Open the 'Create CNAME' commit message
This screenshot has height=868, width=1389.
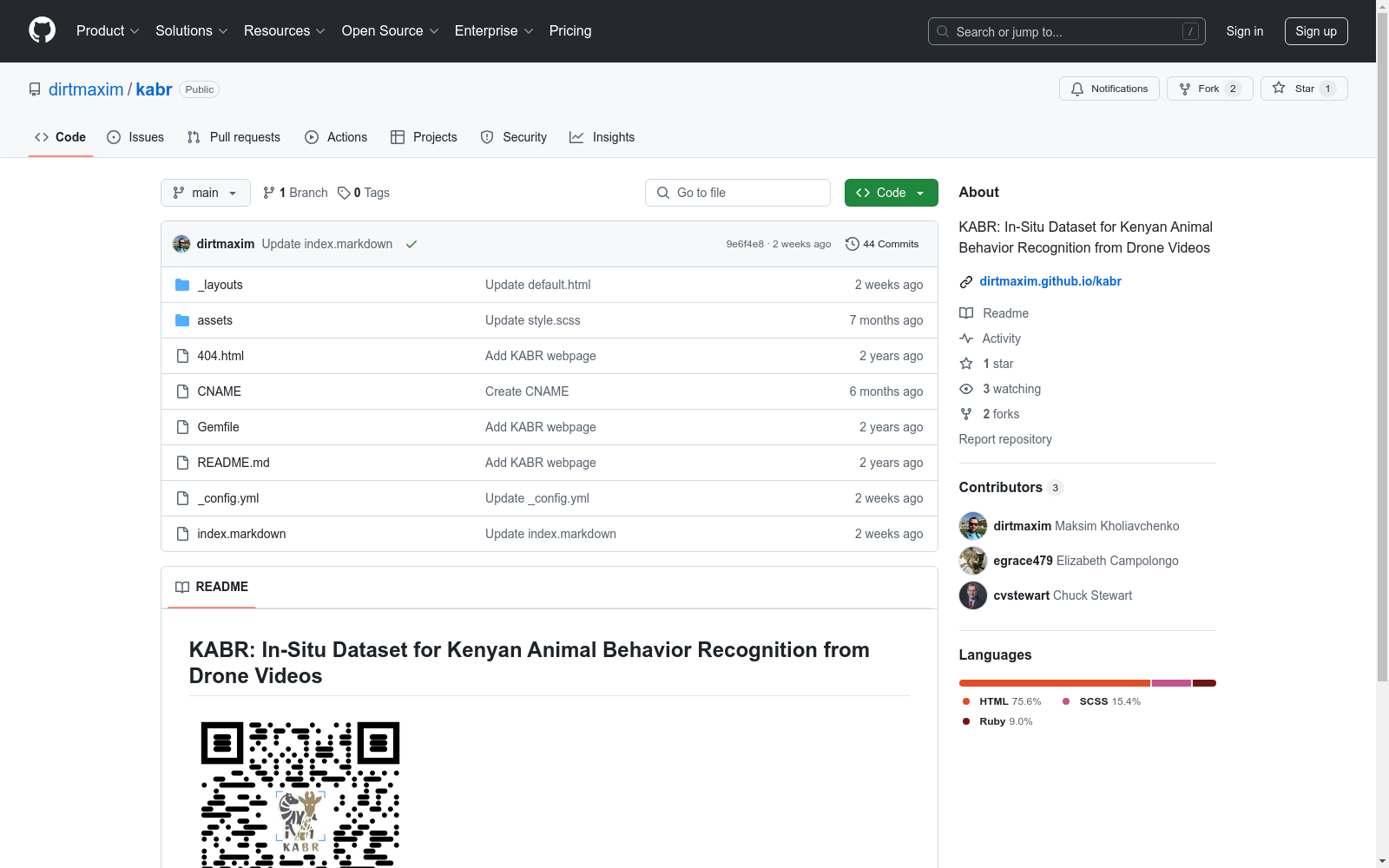coord(527,391)
